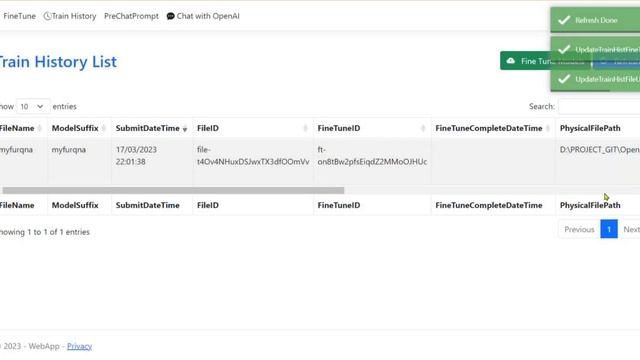Sort by FineTuneID column header
The width and height of the screenshot is (640, 360).
372,128
